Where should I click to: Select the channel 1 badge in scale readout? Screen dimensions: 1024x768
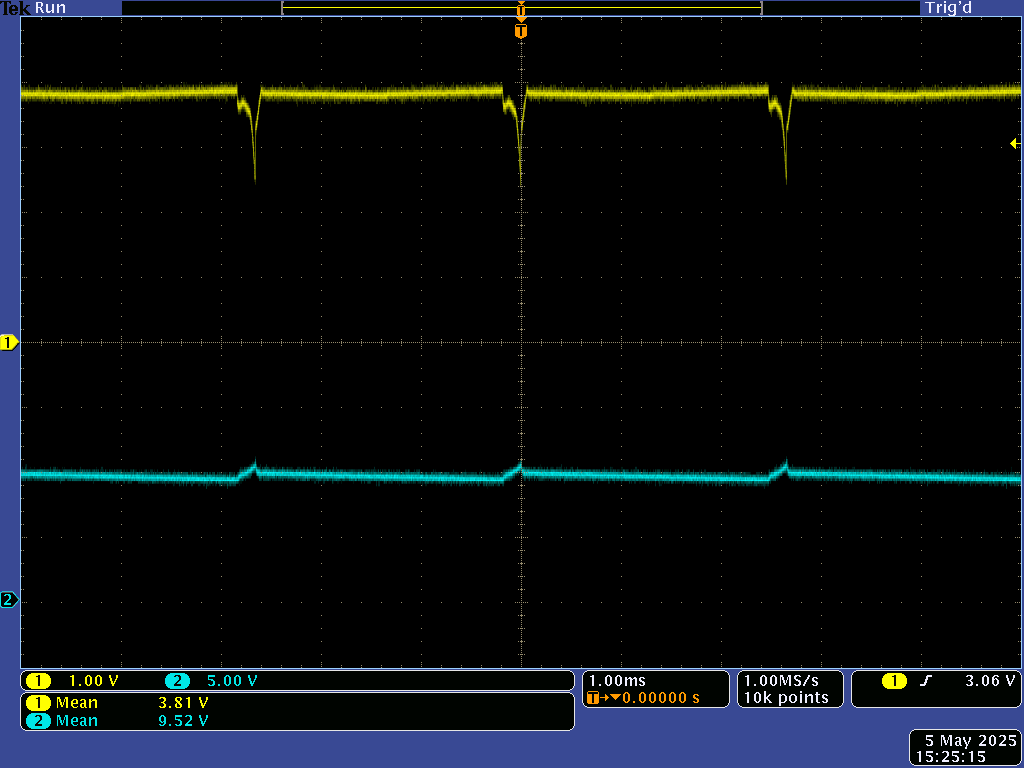[39, 681]
